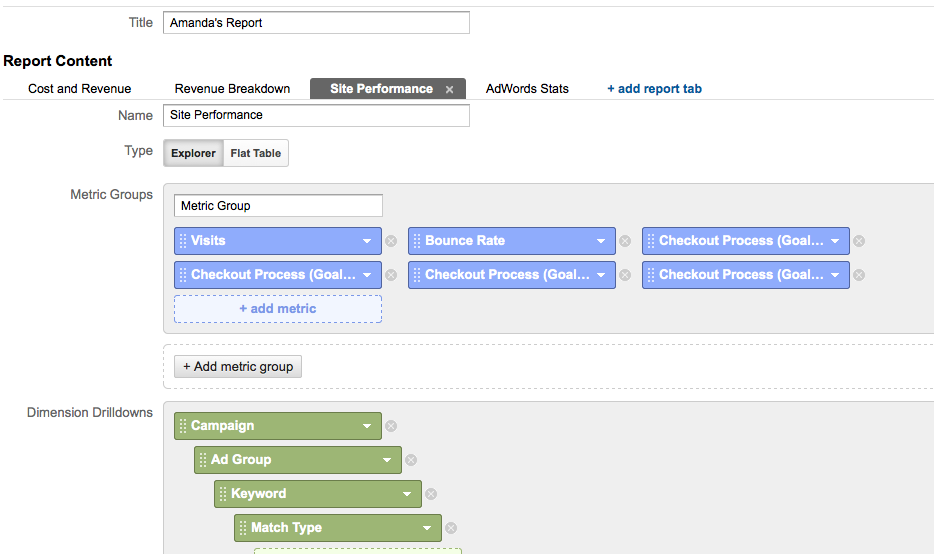Open the Match Type dimension dropdown
The height and width of the screenshot is (554, 934).
[427, 528]
